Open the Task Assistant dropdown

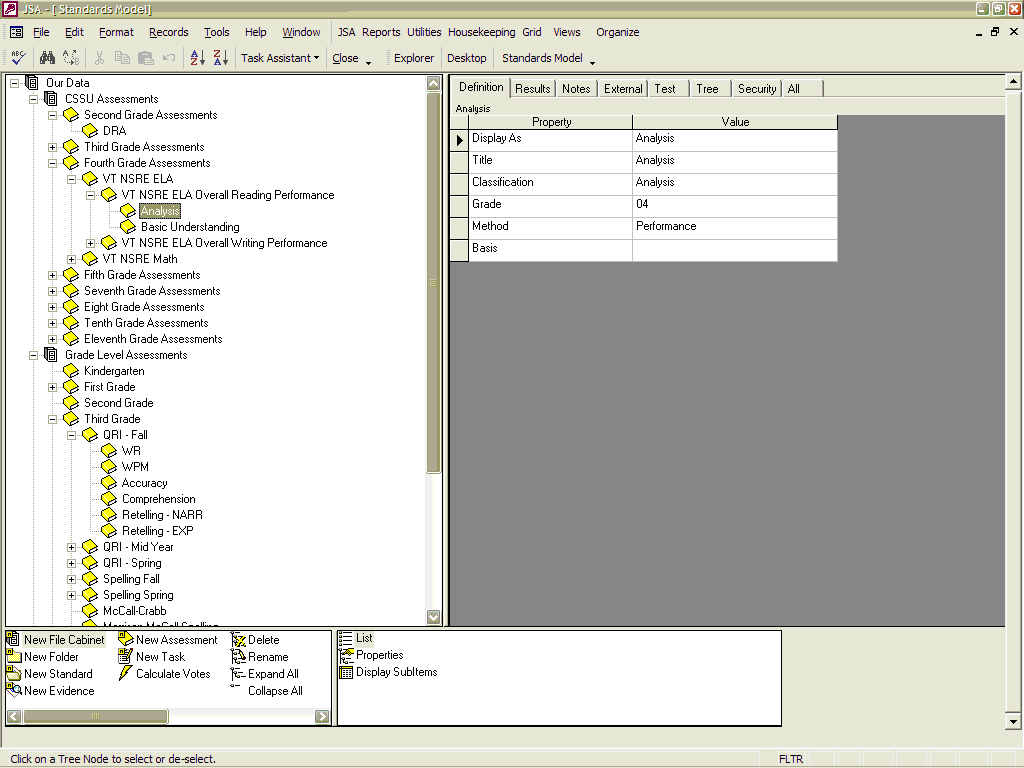tap(280, 58)
